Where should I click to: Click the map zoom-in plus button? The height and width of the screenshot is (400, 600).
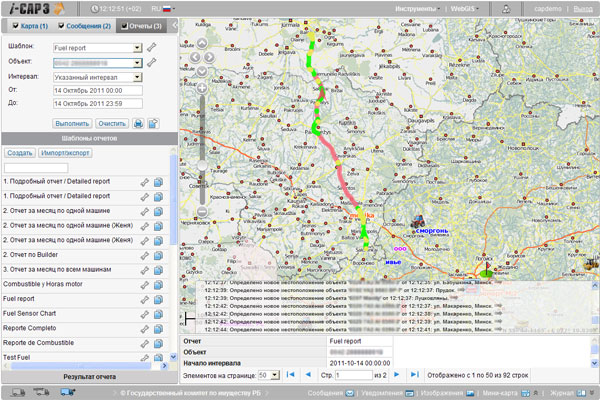point(201,89)
